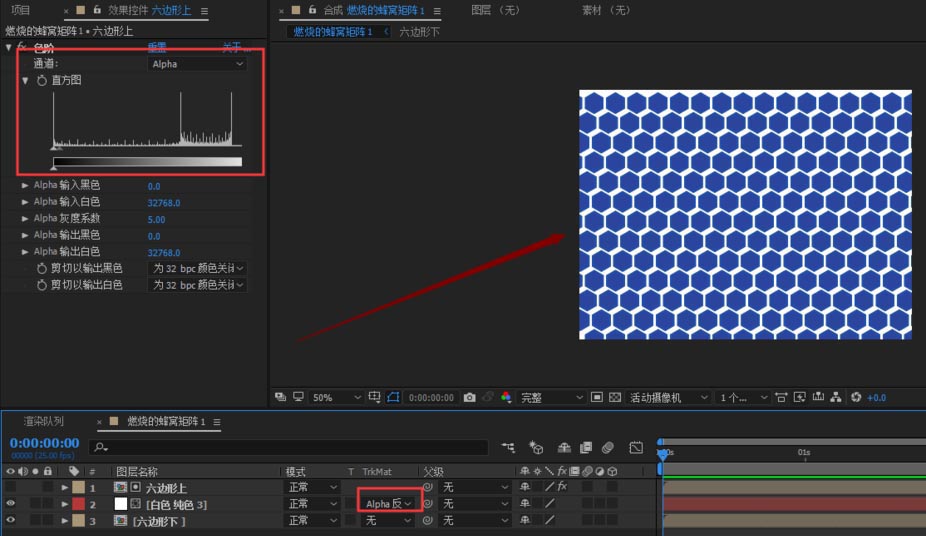Screen dimensions: 926x536
Task: Click the 重置 reset link for the effect
Action: click(157, 47)
